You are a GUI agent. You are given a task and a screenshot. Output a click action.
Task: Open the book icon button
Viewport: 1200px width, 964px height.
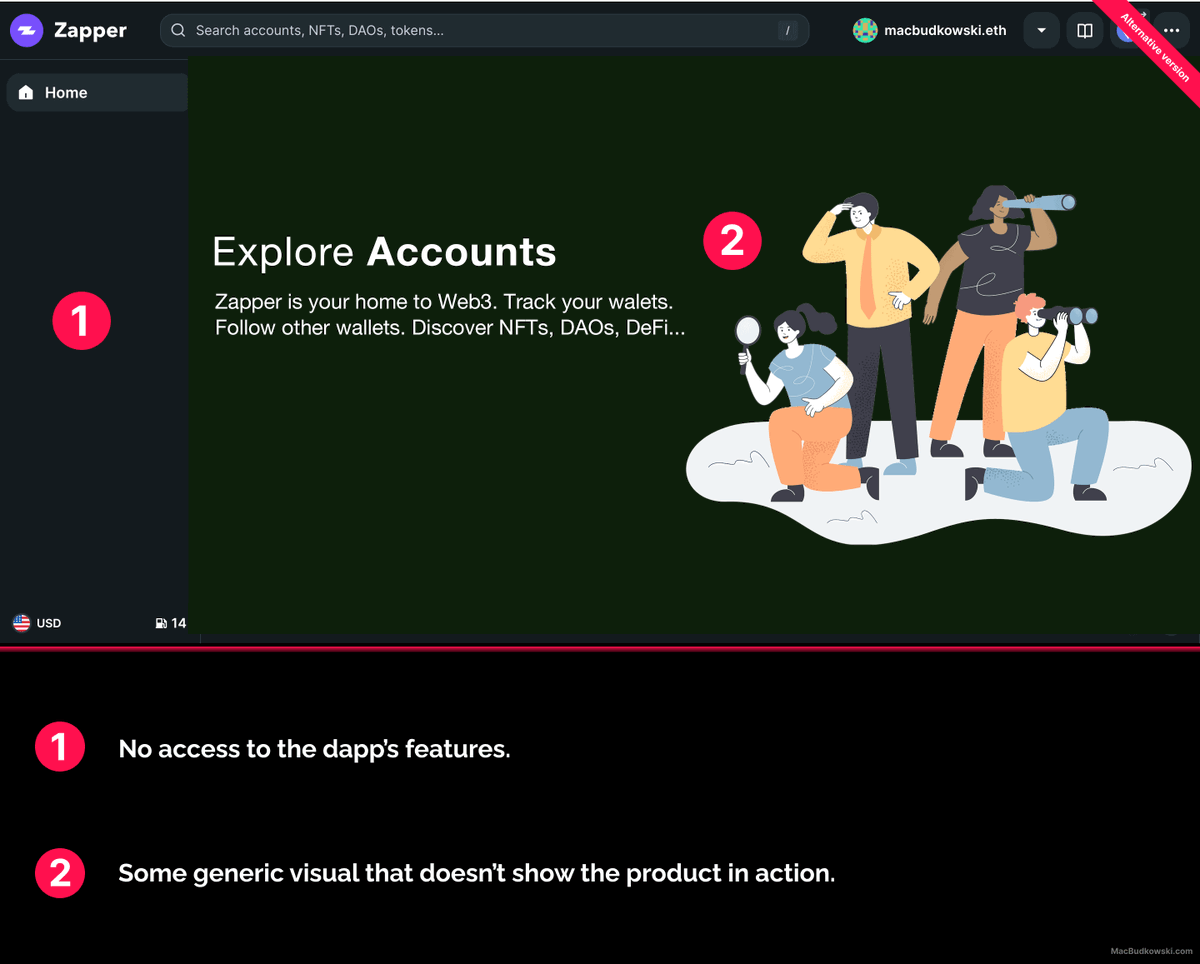tap(1085, 30)
